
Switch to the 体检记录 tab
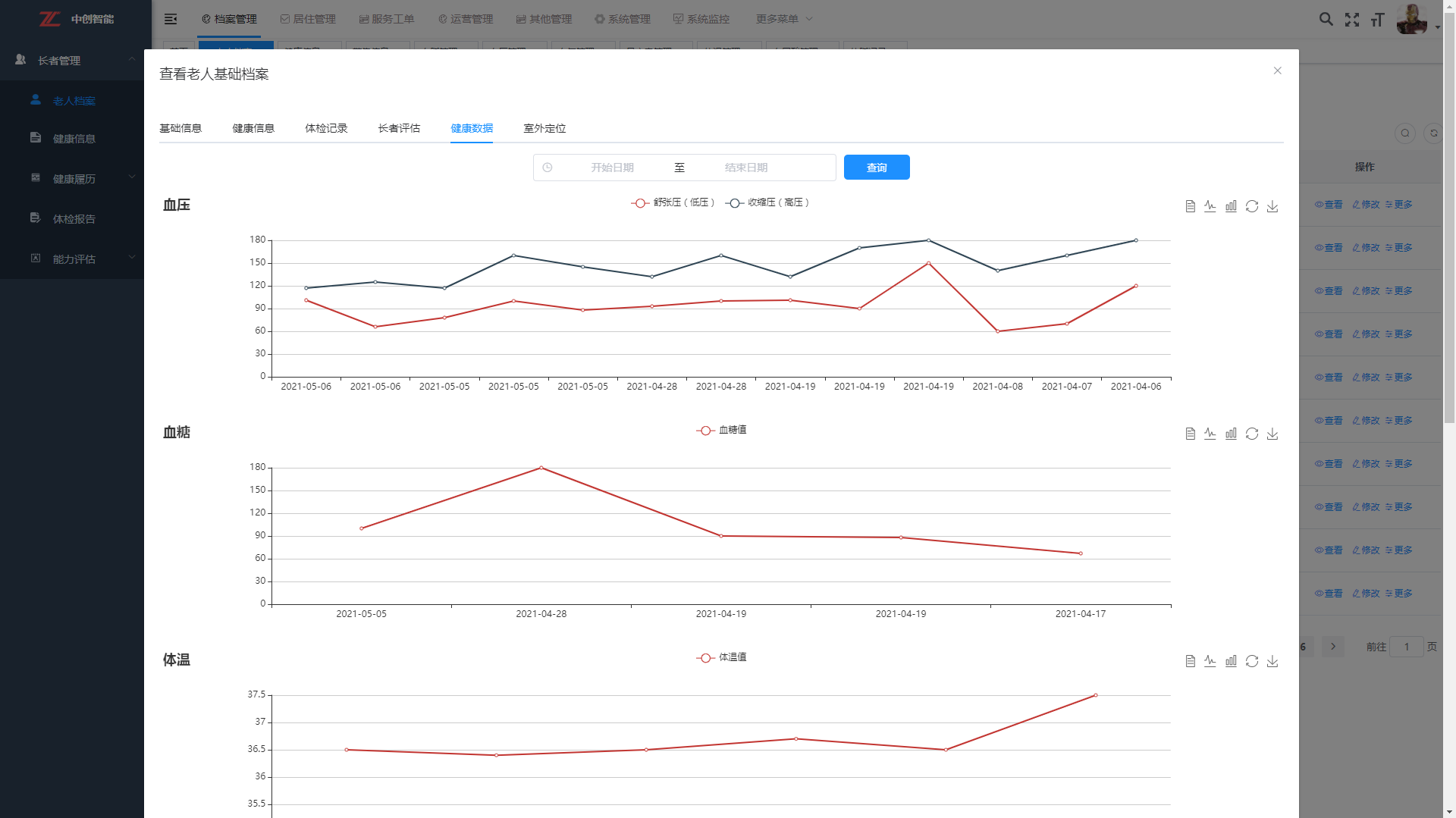point(326,128)
